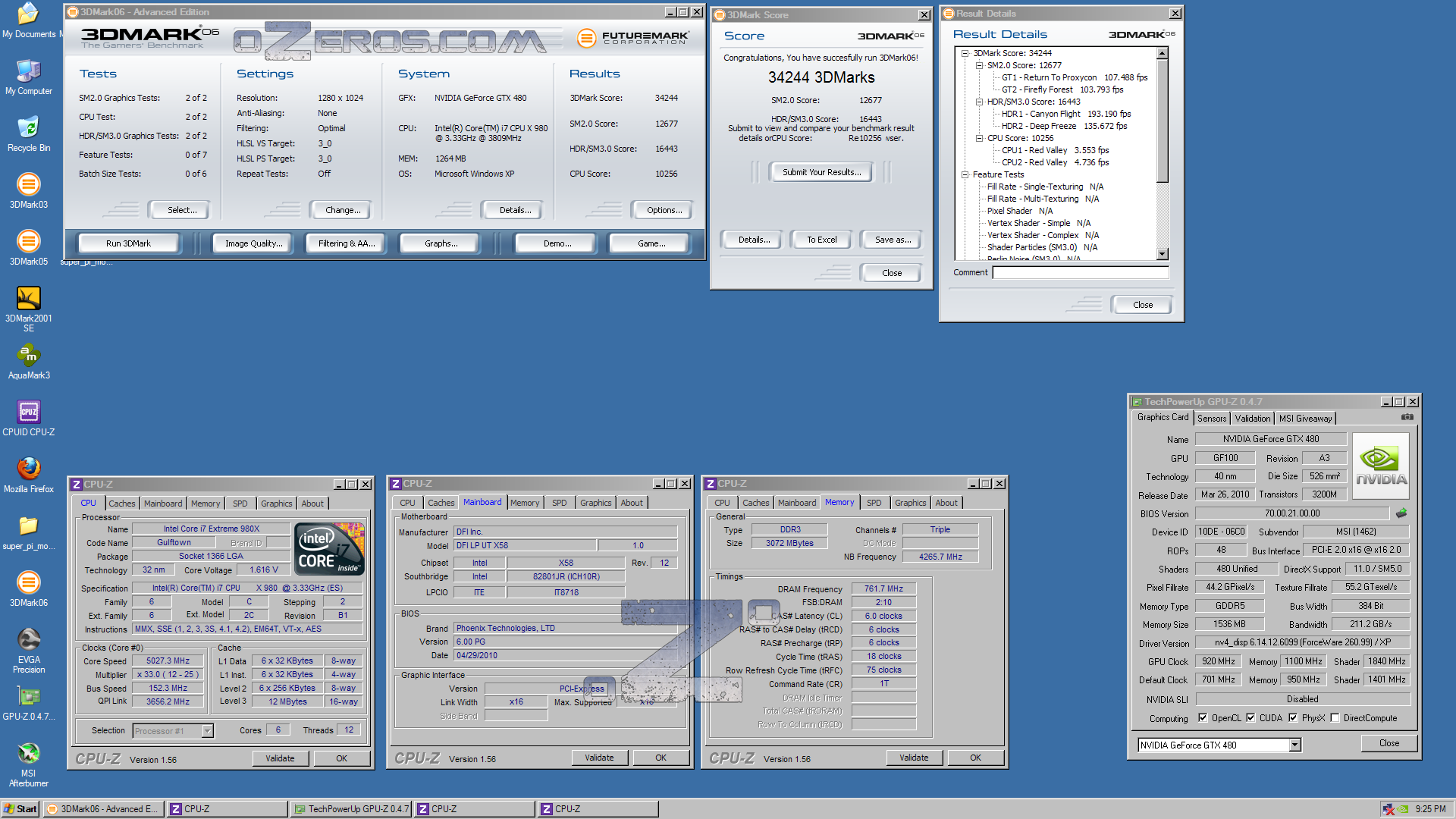Open the Windows Start menu
The image size is (1456, 819).
click(20, 809)
